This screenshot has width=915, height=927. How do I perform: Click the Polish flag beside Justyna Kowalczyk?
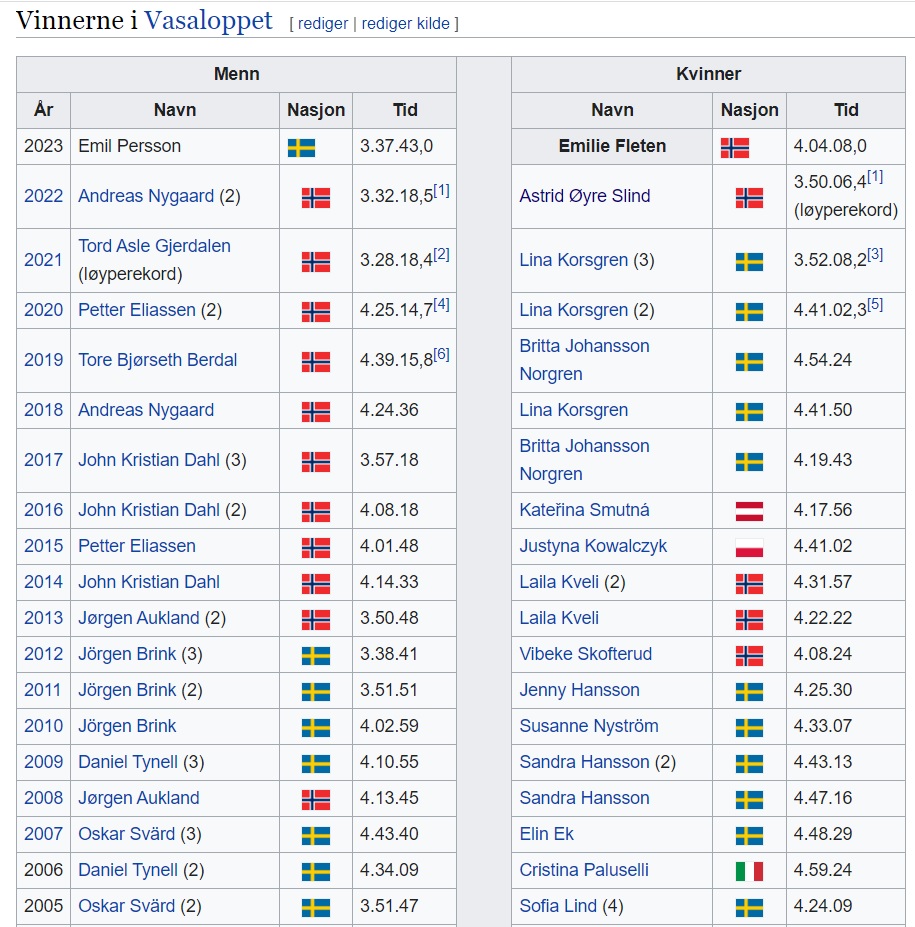749,547
